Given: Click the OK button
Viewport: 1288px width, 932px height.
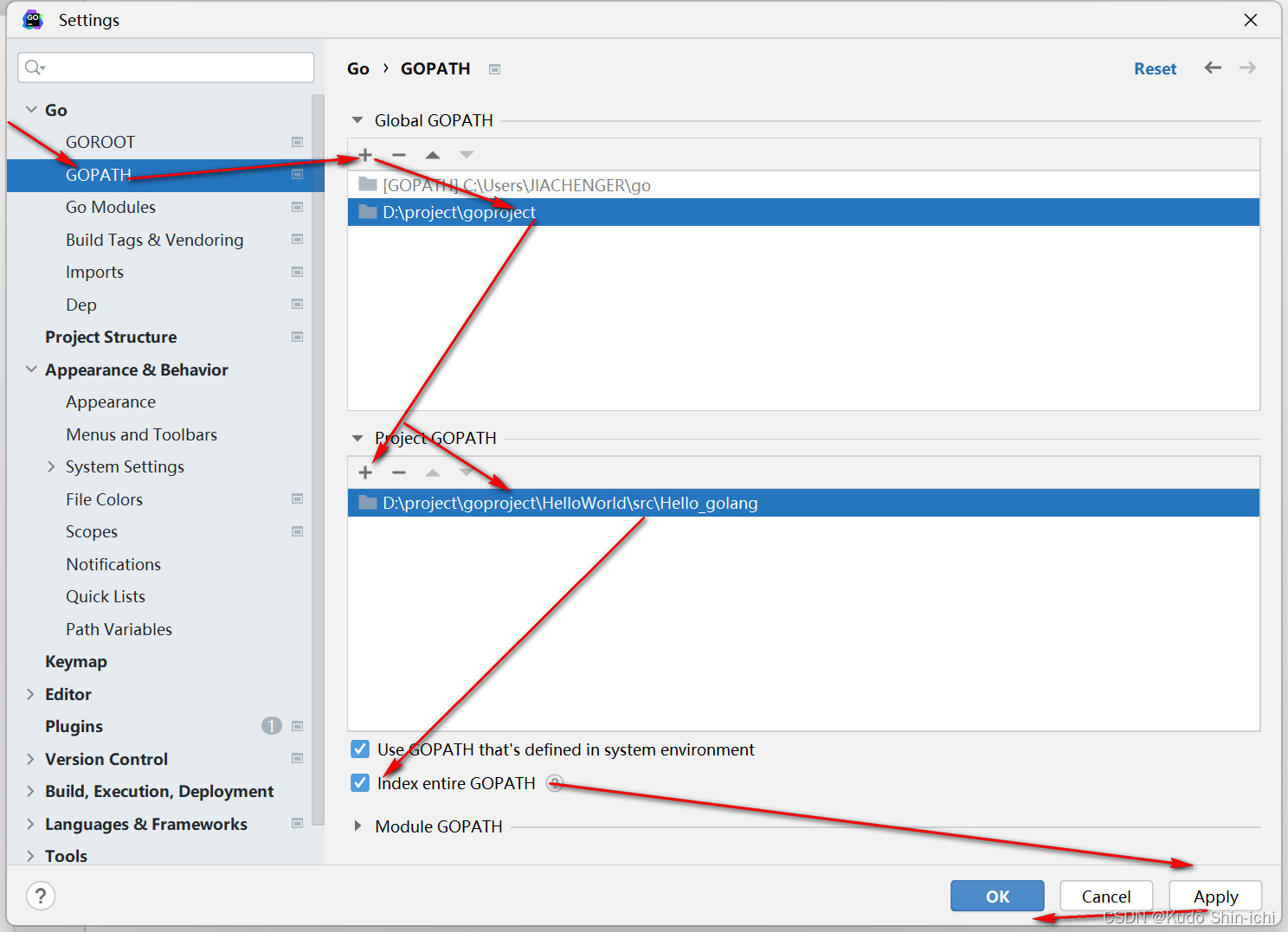Looking at the screenshot, I should 997,897.
